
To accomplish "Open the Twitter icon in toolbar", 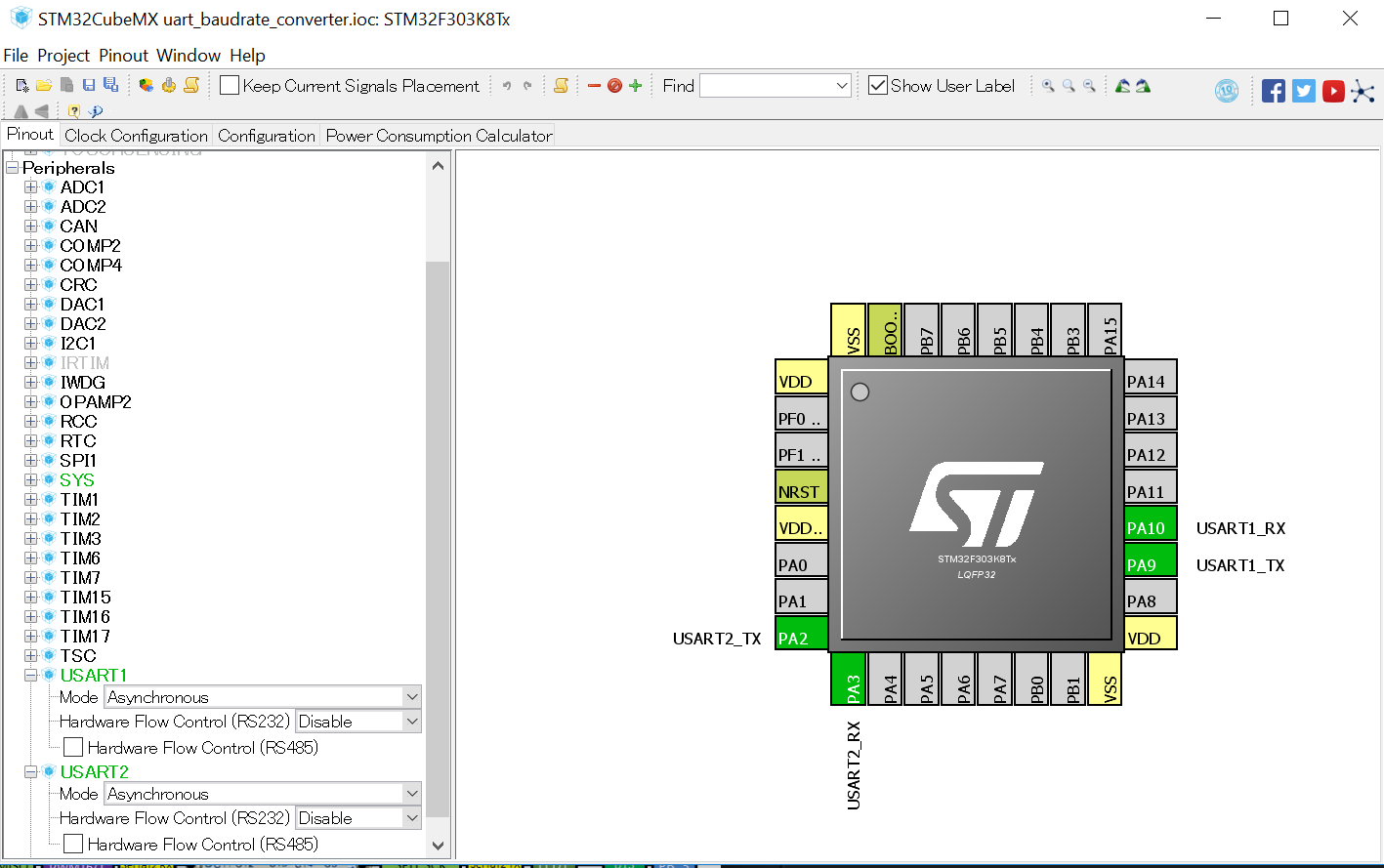I will (1303, 90).
